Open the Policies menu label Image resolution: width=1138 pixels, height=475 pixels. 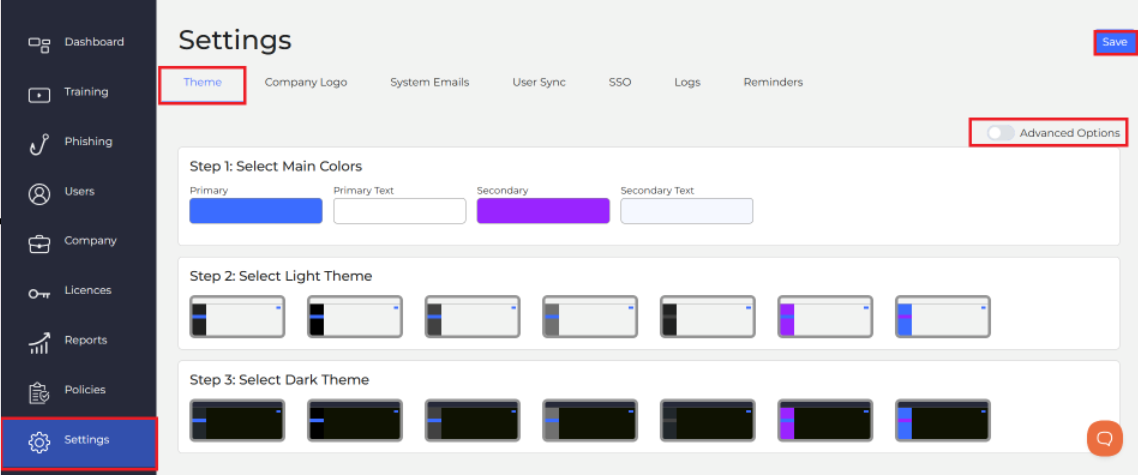pos(85,389)
